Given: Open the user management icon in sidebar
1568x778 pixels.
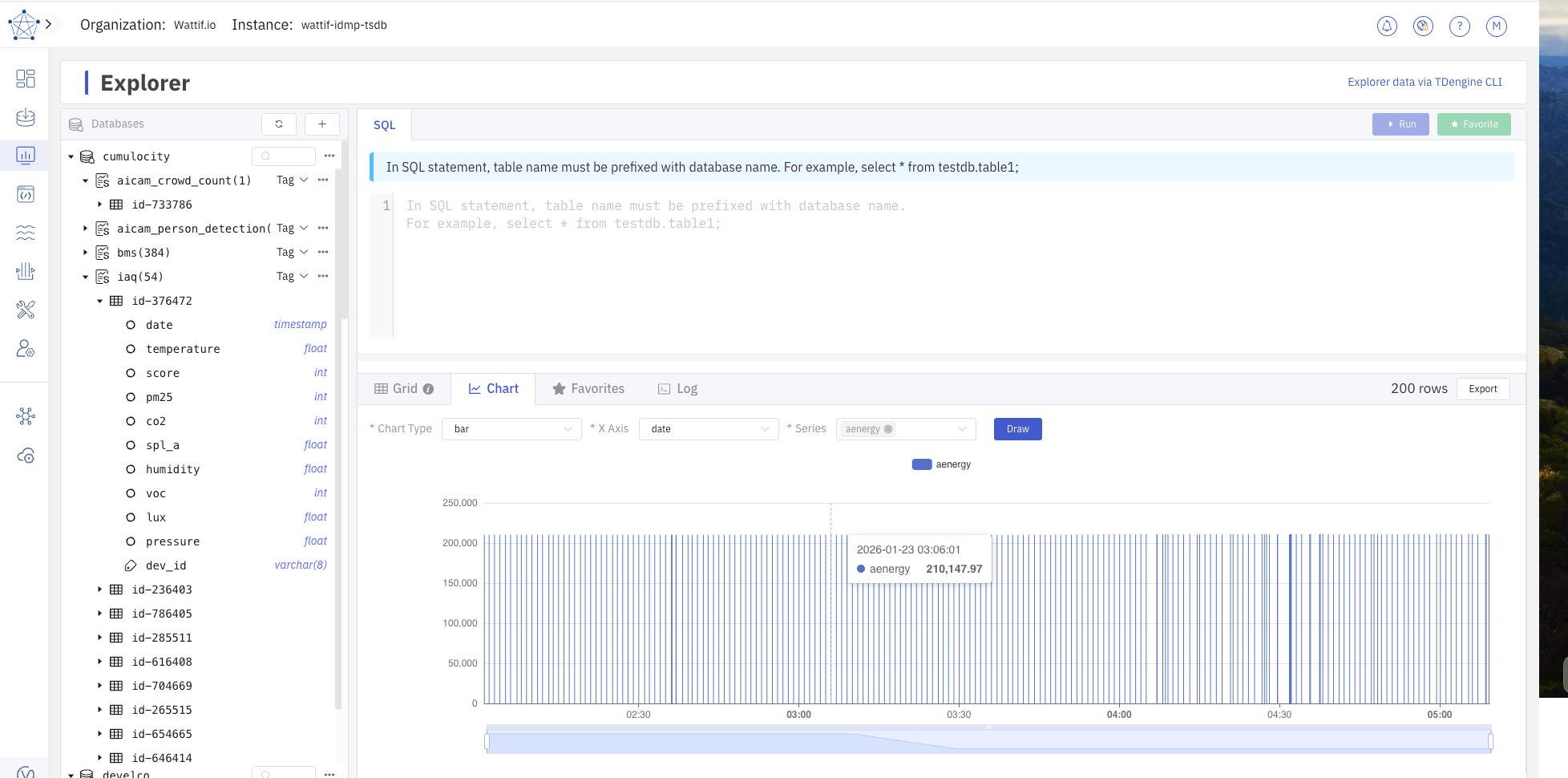Looking at the screenshot, I should pyautogui.click(x=26, y=349).
